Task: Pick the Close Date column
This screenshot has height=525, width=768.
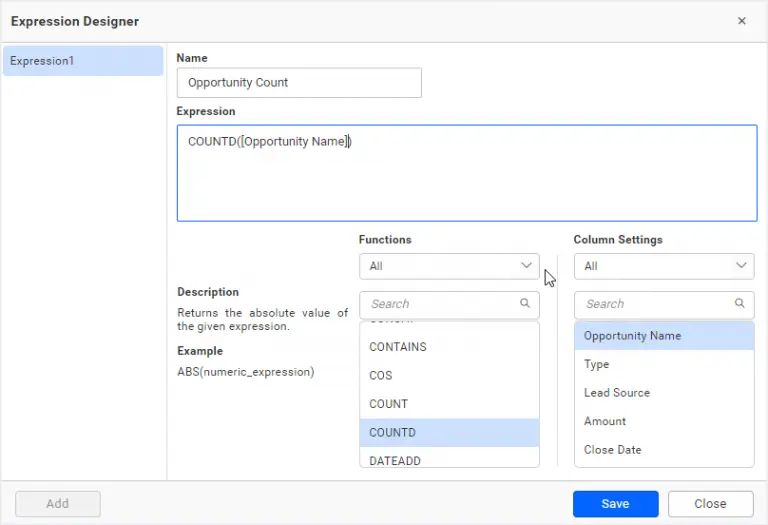Action: [x=613, y=450]
